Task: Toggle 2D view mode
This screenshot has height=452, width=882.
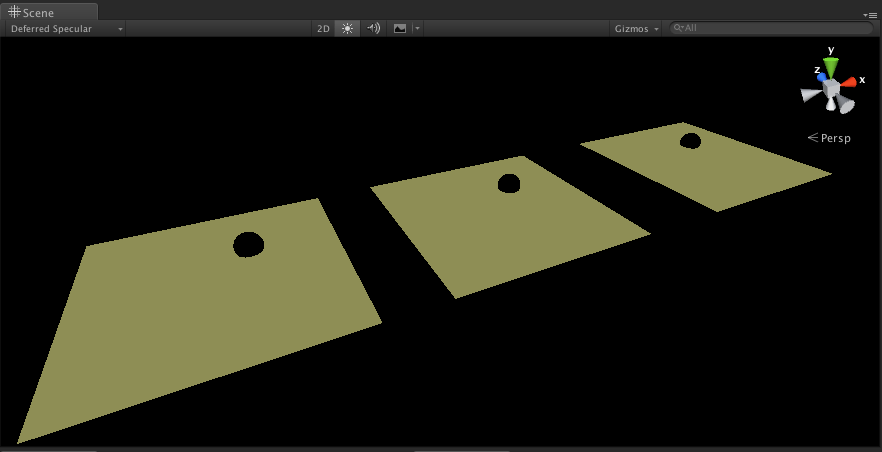Action: tap(323, 29)
